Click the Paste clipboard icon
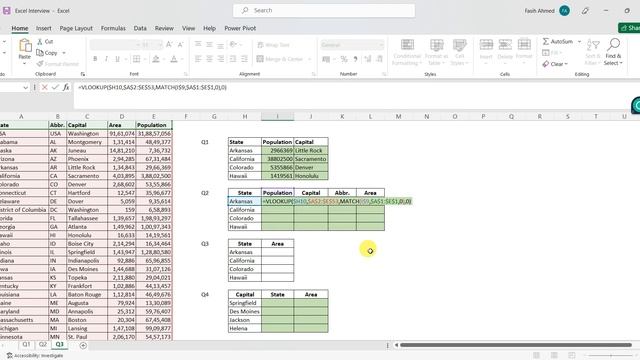Screen dimensions: 640x360 tap(25, 46)
